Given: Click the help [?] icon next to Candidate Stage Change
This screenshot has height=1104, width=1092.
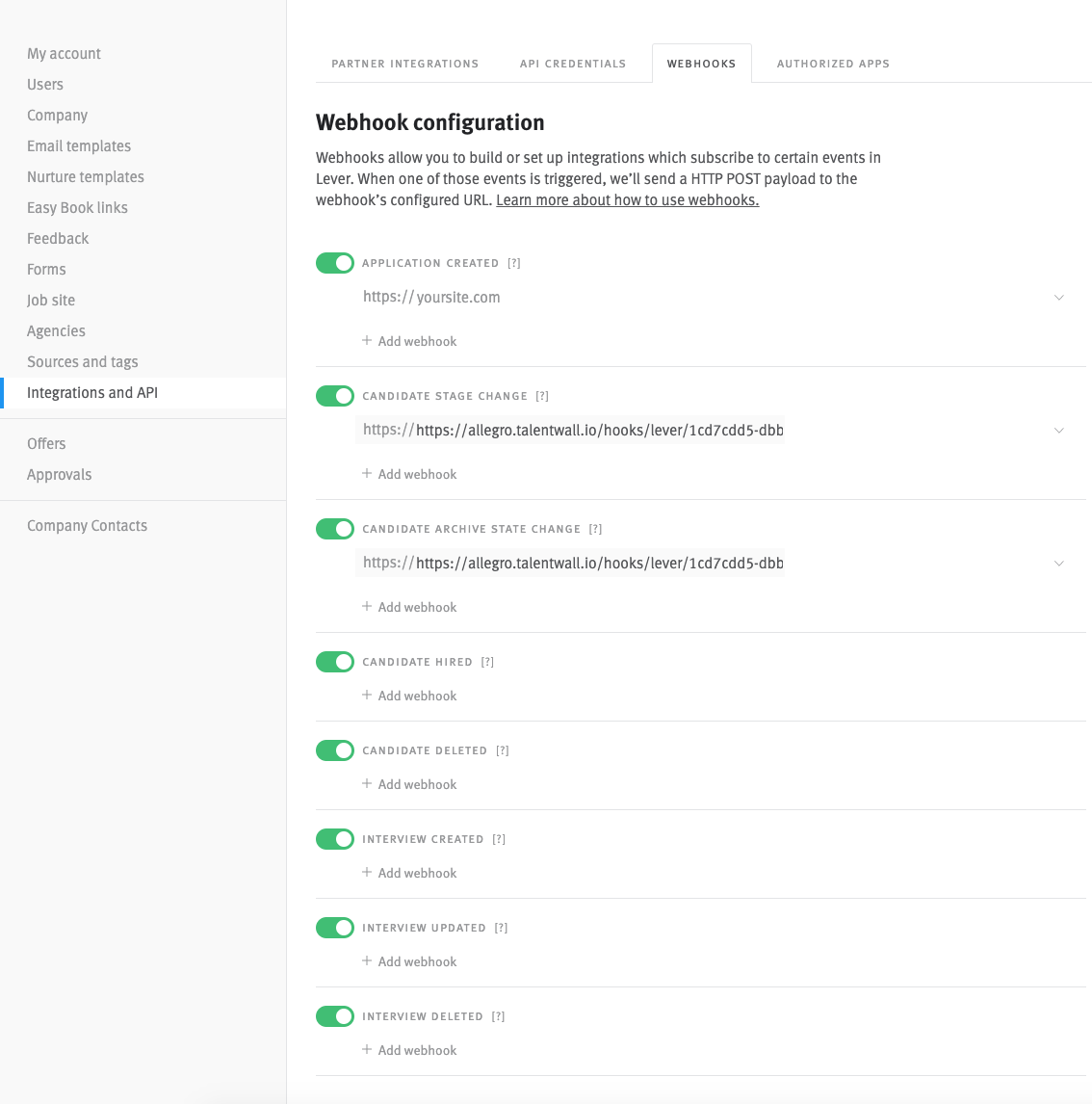Looking at the screenshot, I should (542, 396).
